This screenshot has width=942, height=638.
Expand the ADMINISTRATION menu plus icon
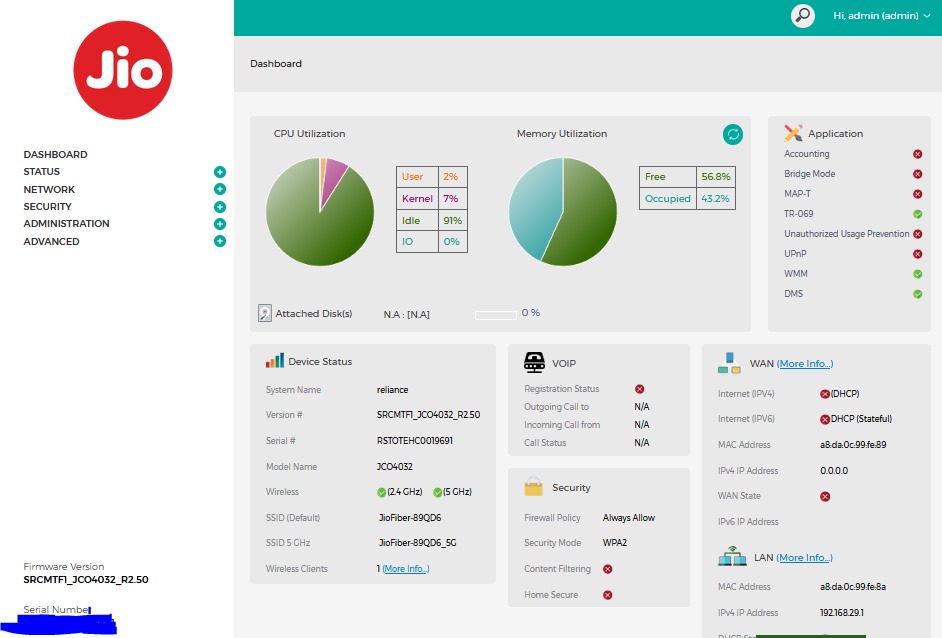[220, 224]
